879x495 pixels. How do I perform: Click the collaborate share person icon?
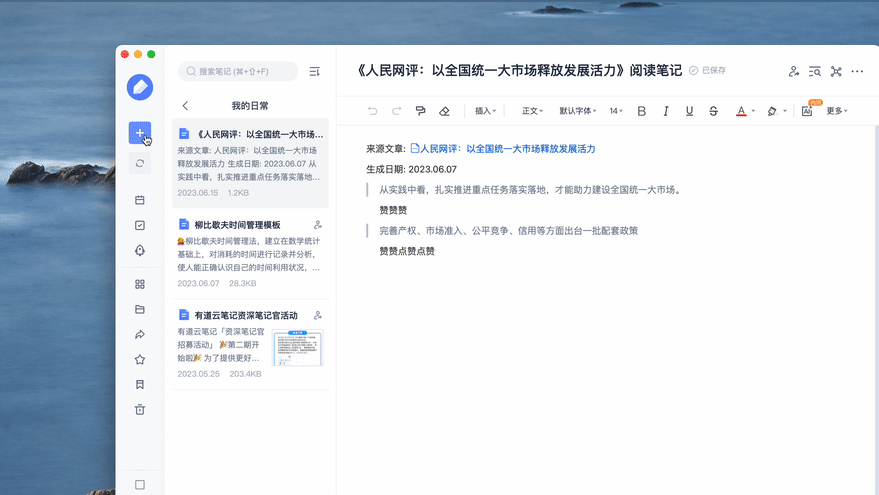click(793, 71)
